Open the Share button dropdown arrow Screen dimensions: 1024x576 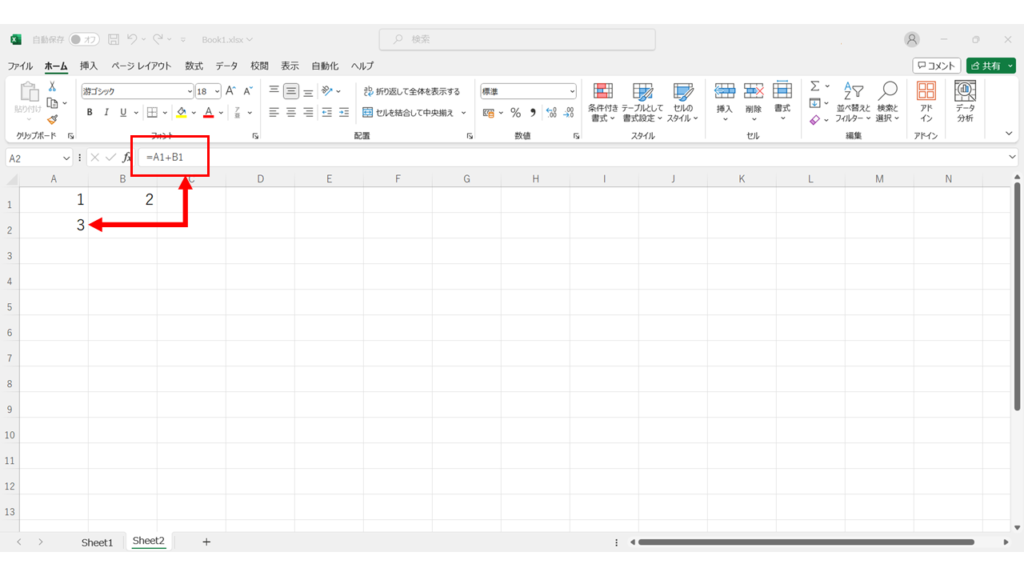click(x=1010, y=66)
